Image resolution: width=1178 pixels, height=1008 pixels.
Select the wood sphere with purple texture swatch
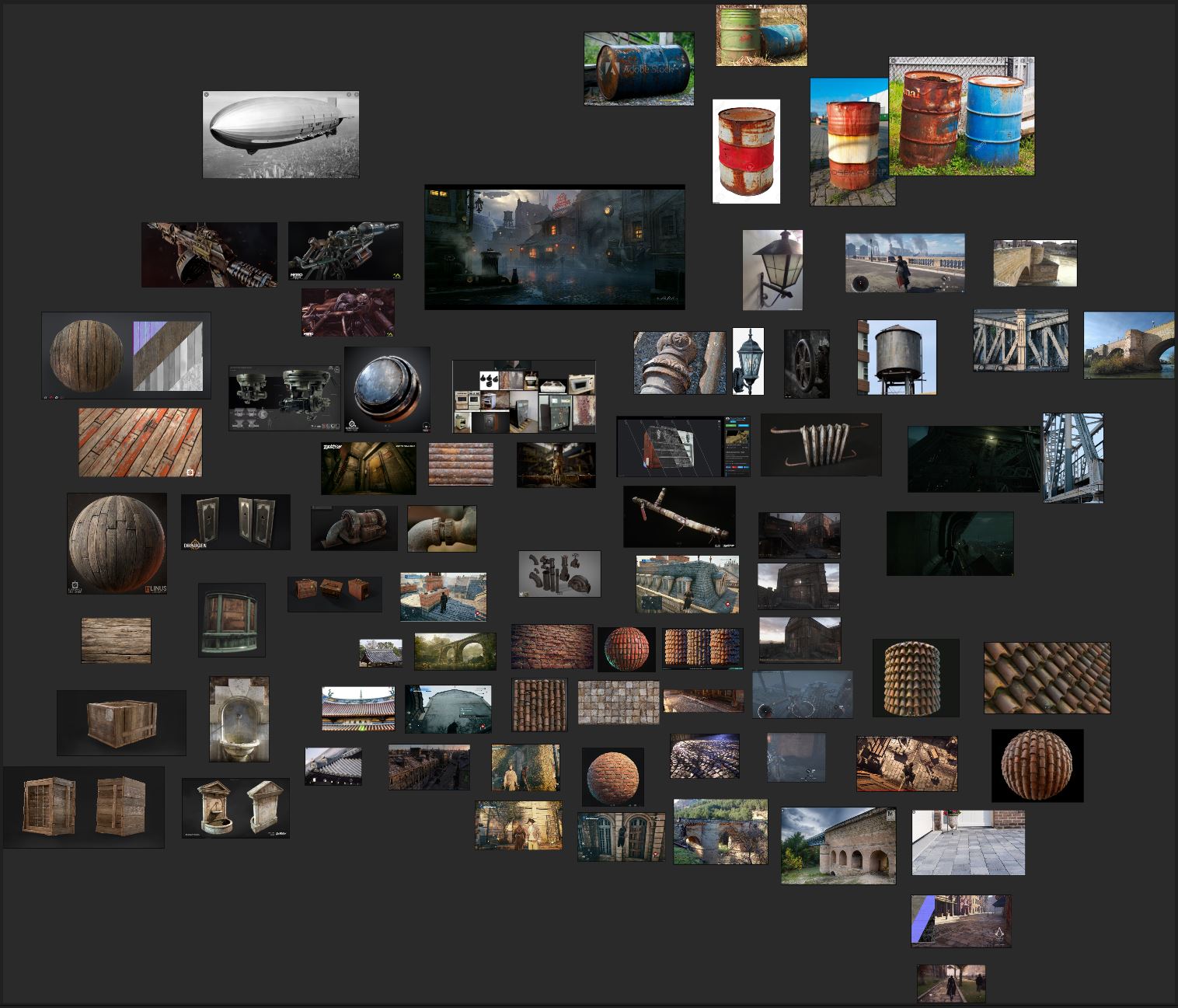(x=126, y=356)
